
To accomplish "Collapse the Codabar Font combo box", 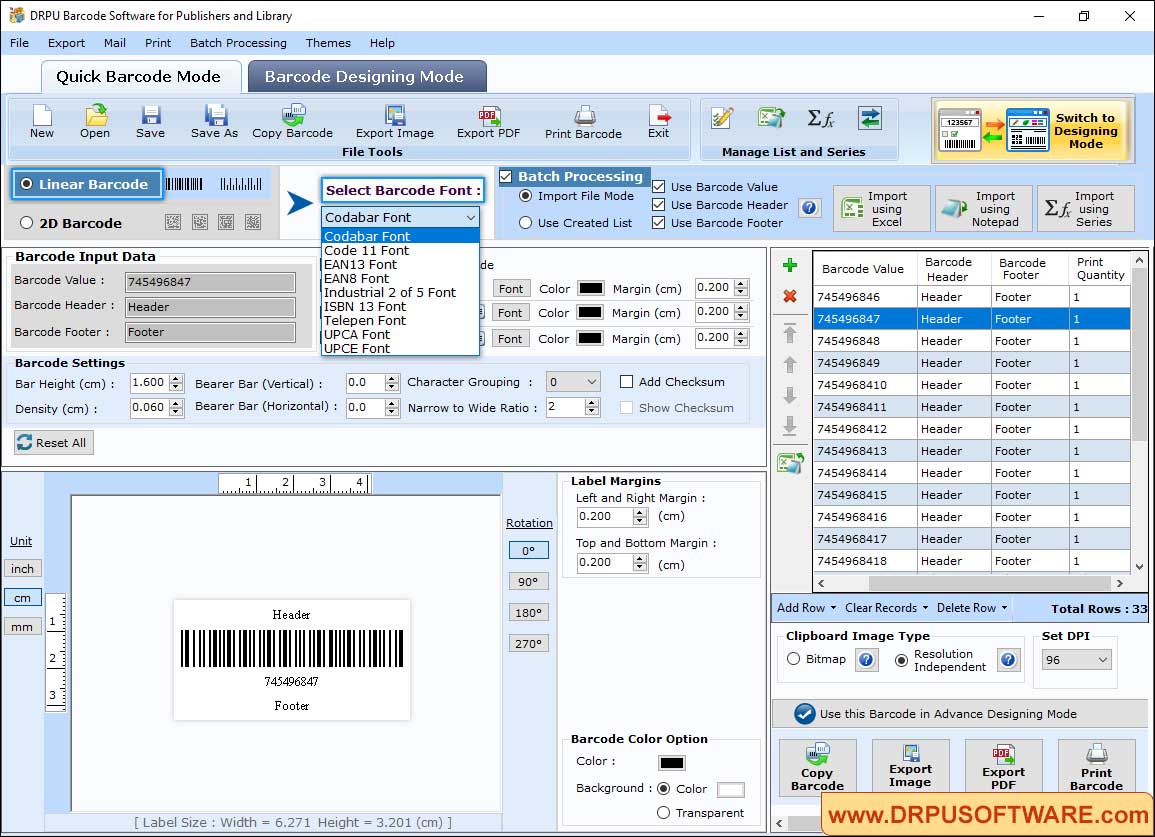I will (470, 217).
